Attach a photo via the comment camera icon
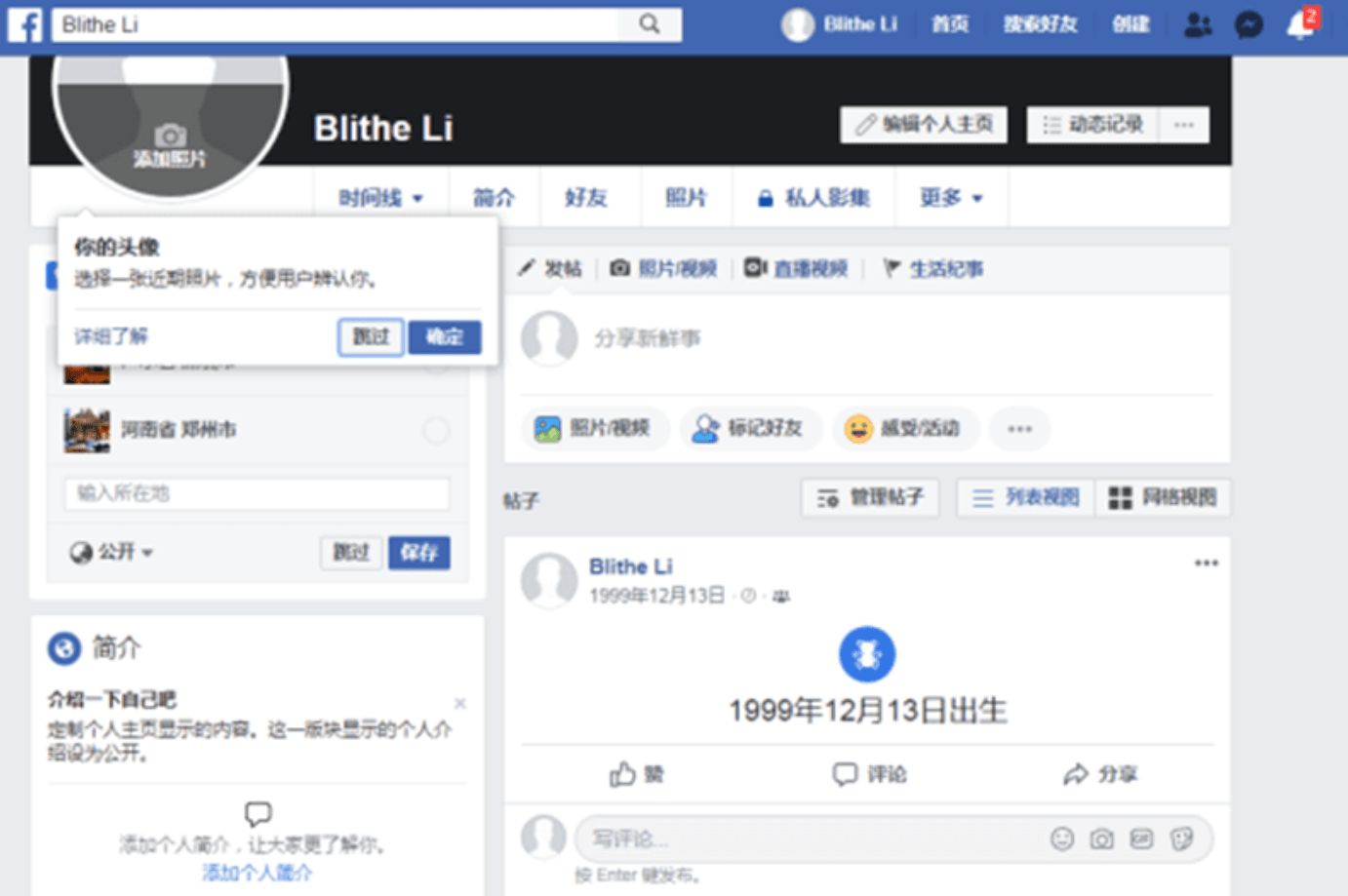1348x896 pixels. pos(1101,838)
